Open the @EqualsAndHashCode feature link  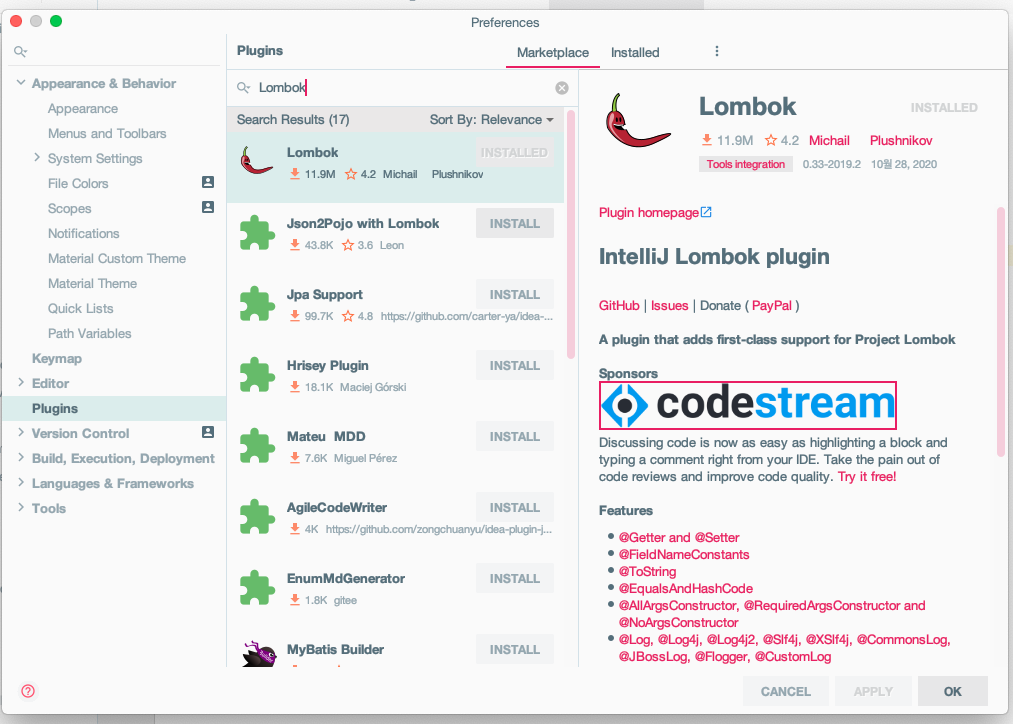coord(685,588)
